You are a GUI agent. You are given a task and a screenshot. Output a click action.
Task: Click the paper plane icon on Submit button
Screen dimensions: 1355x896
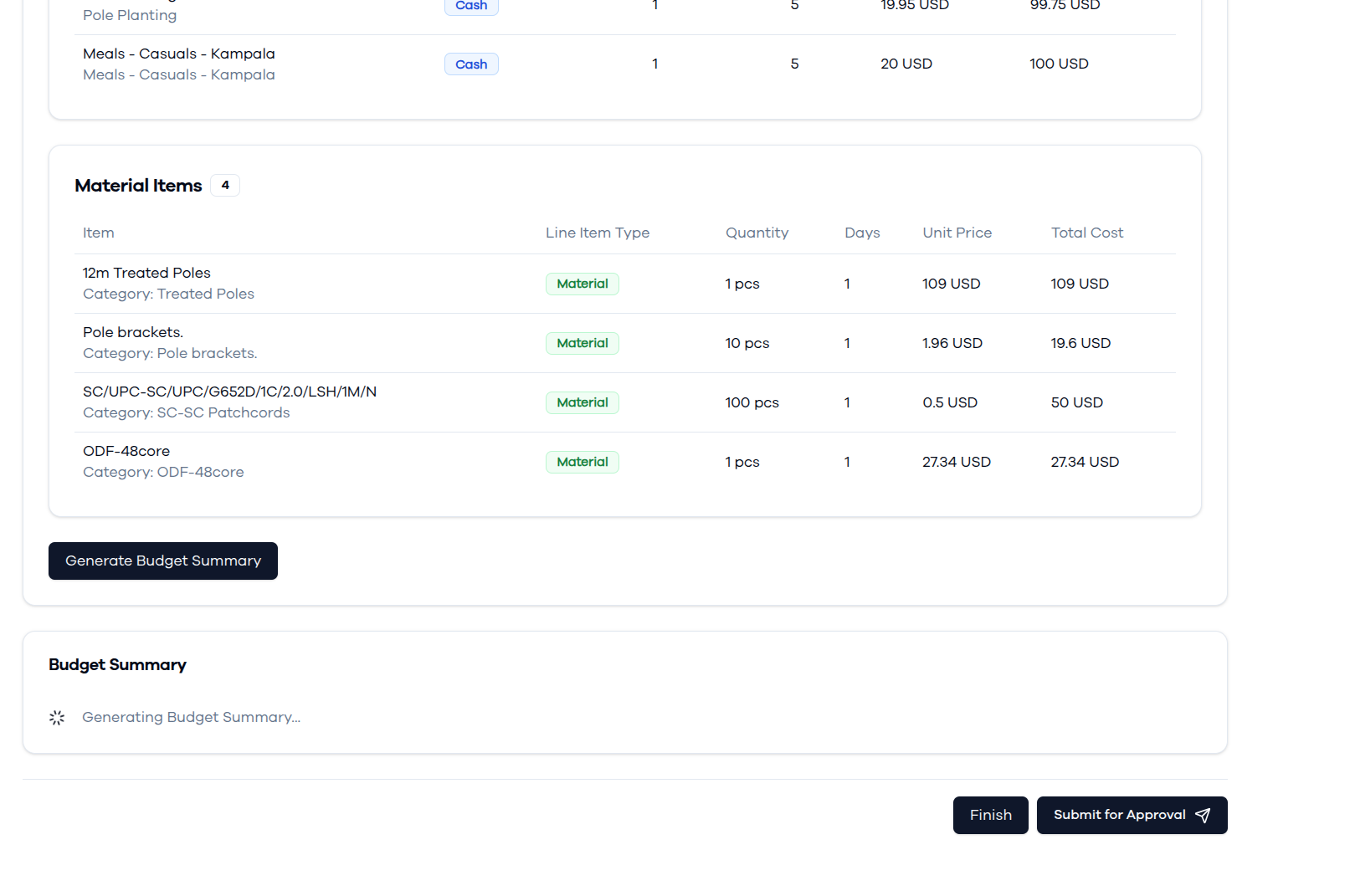tap(1203, 816)
